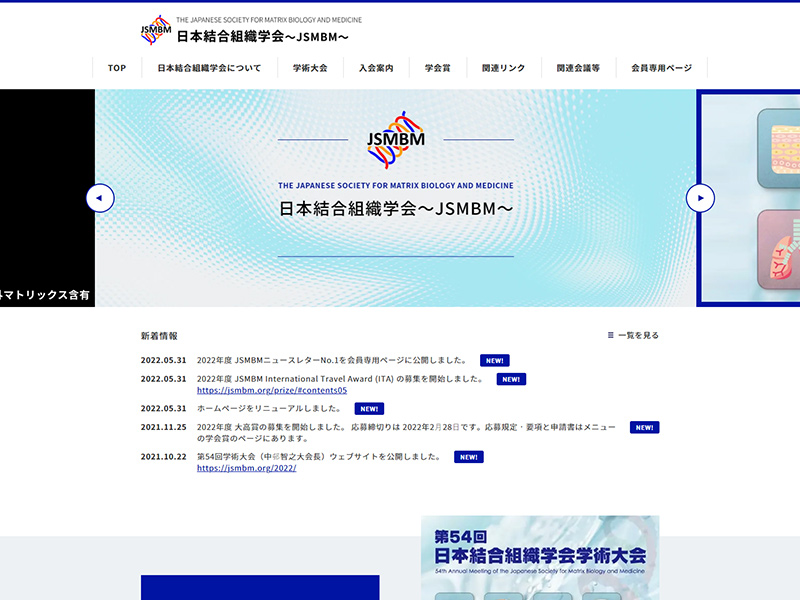Screen dimensions: 800x600
Task: Open the 第54回 学術大会 banner image
Action: [x=540, y=557]
